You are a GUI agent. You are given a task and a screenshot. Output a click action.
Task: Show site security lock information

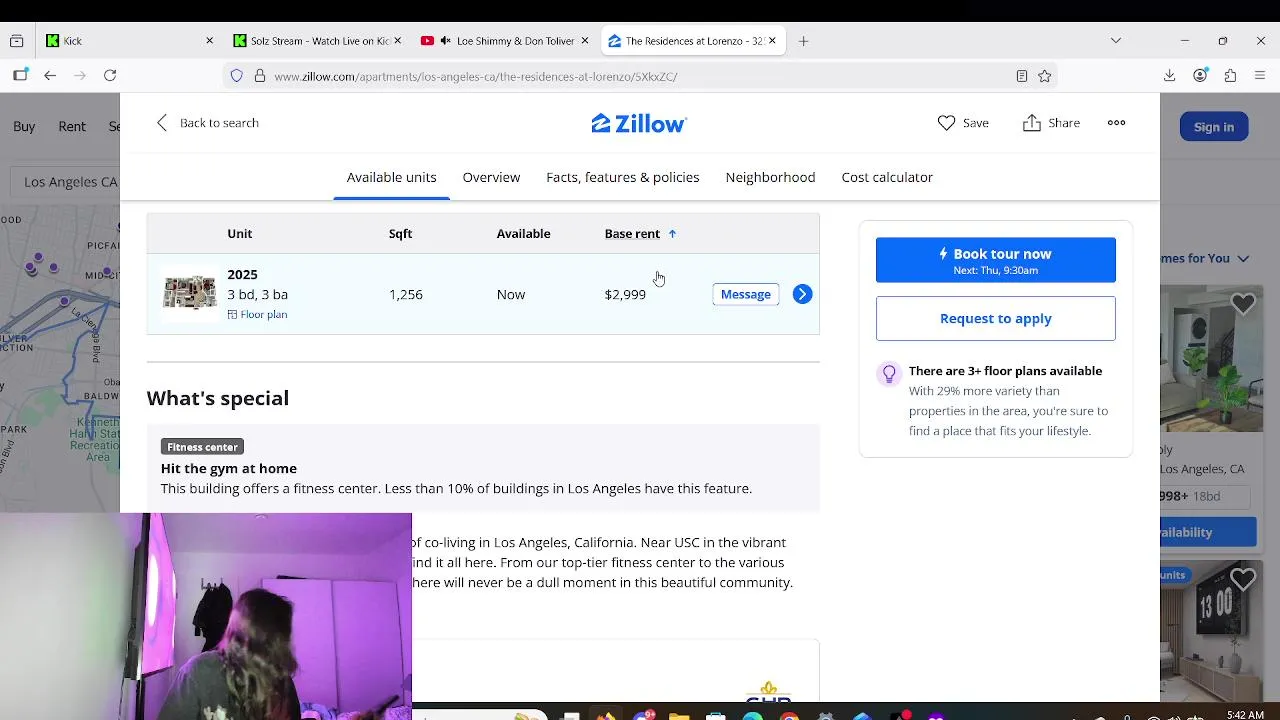[259, 76]
